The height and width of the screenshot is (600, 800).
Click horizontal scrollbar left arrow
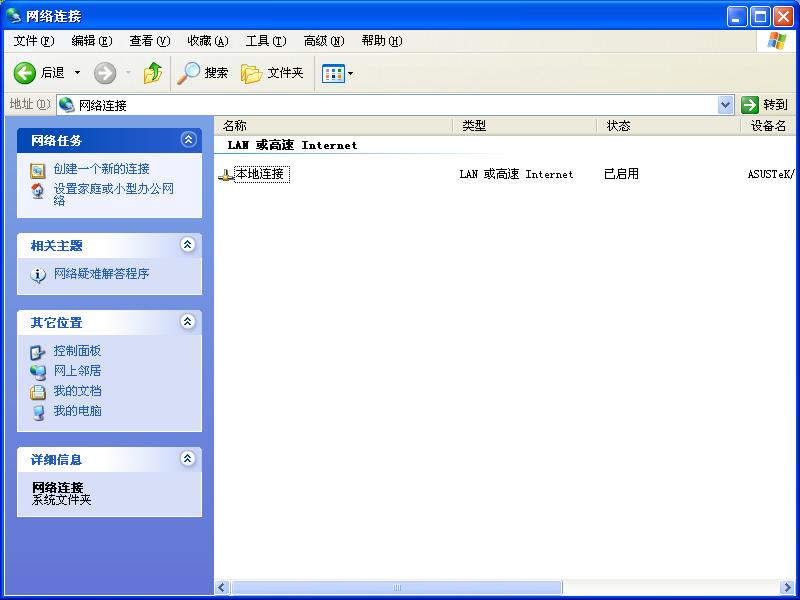tap(222, 587)
